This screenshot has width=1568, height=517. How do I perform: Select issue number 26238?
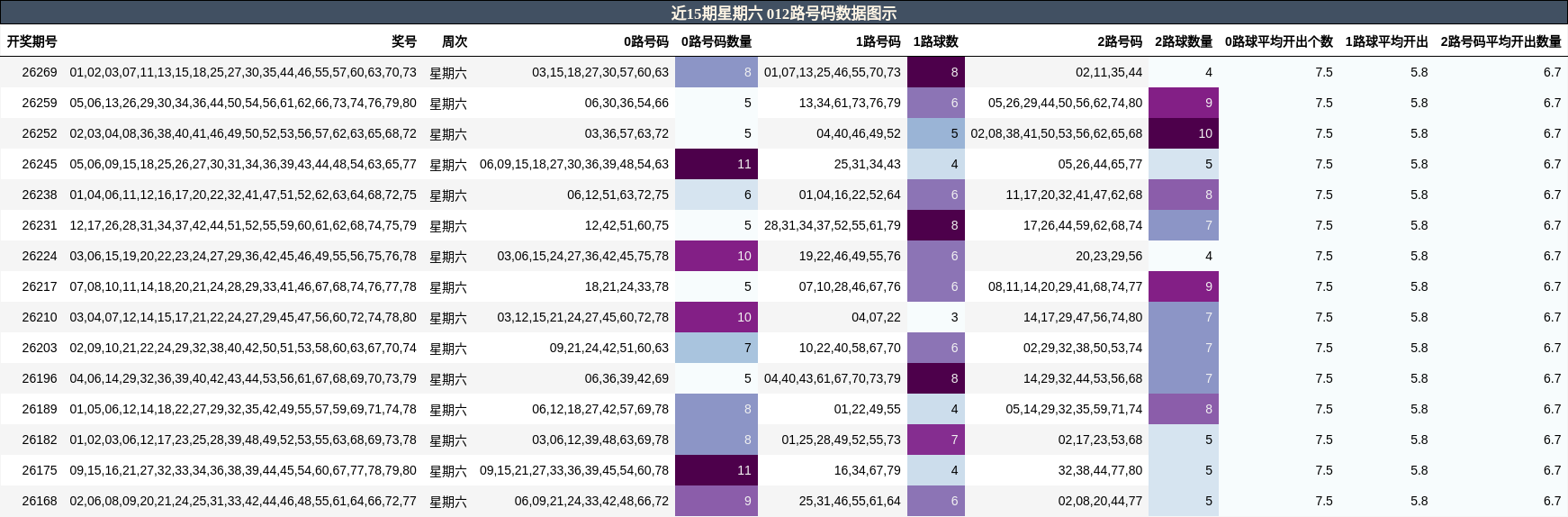pos(40,195)
